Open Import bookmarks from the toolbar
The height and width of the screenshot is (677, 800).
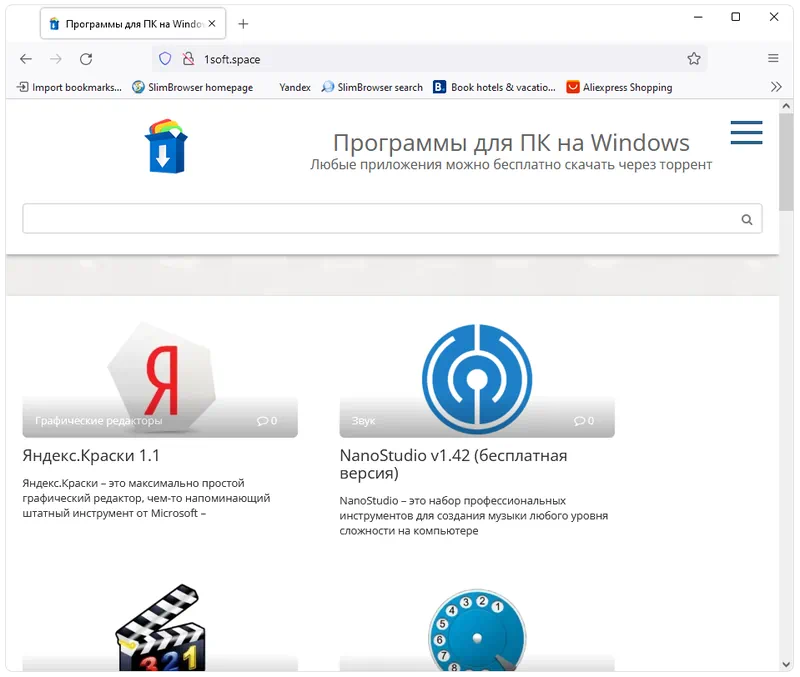pyautogui.click(x=69, y=87)
